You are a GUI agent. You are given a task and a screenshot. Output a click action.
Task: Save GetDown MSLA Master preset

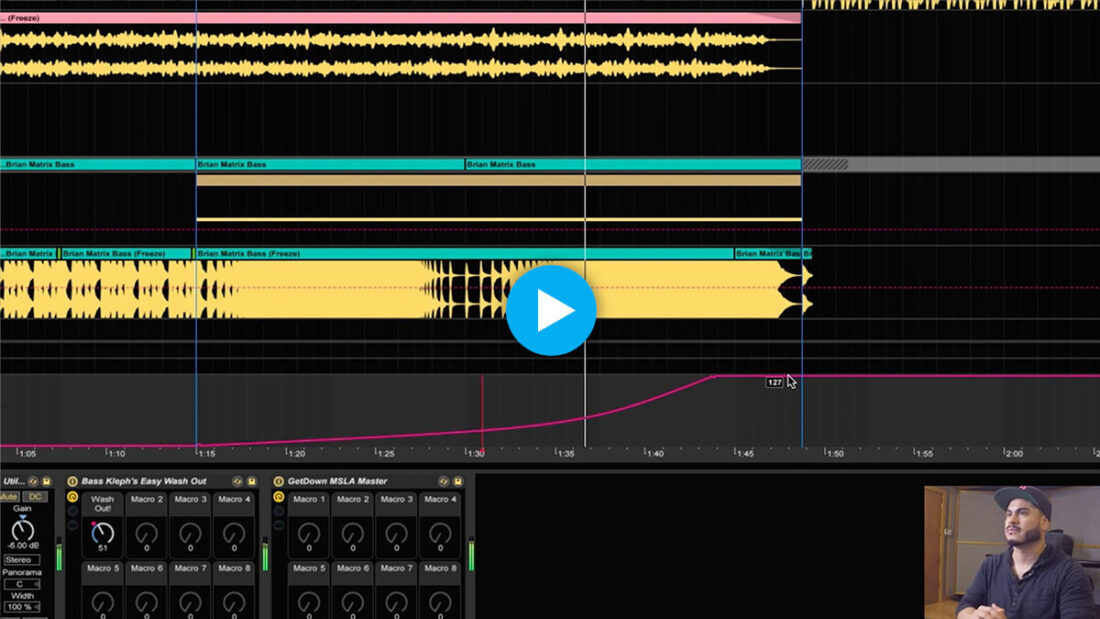pos(458,481)
